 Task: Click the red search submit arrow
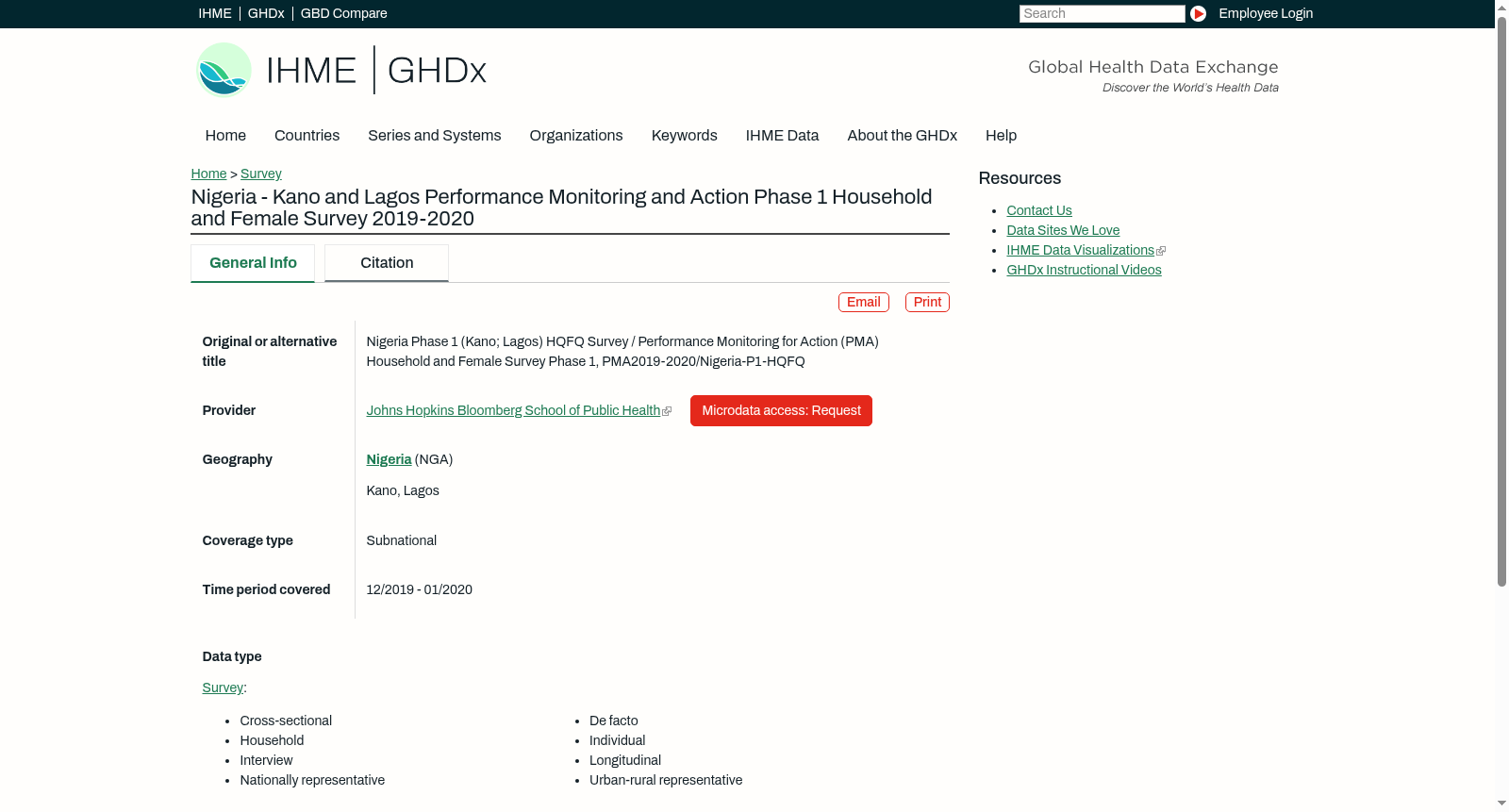1198,13
